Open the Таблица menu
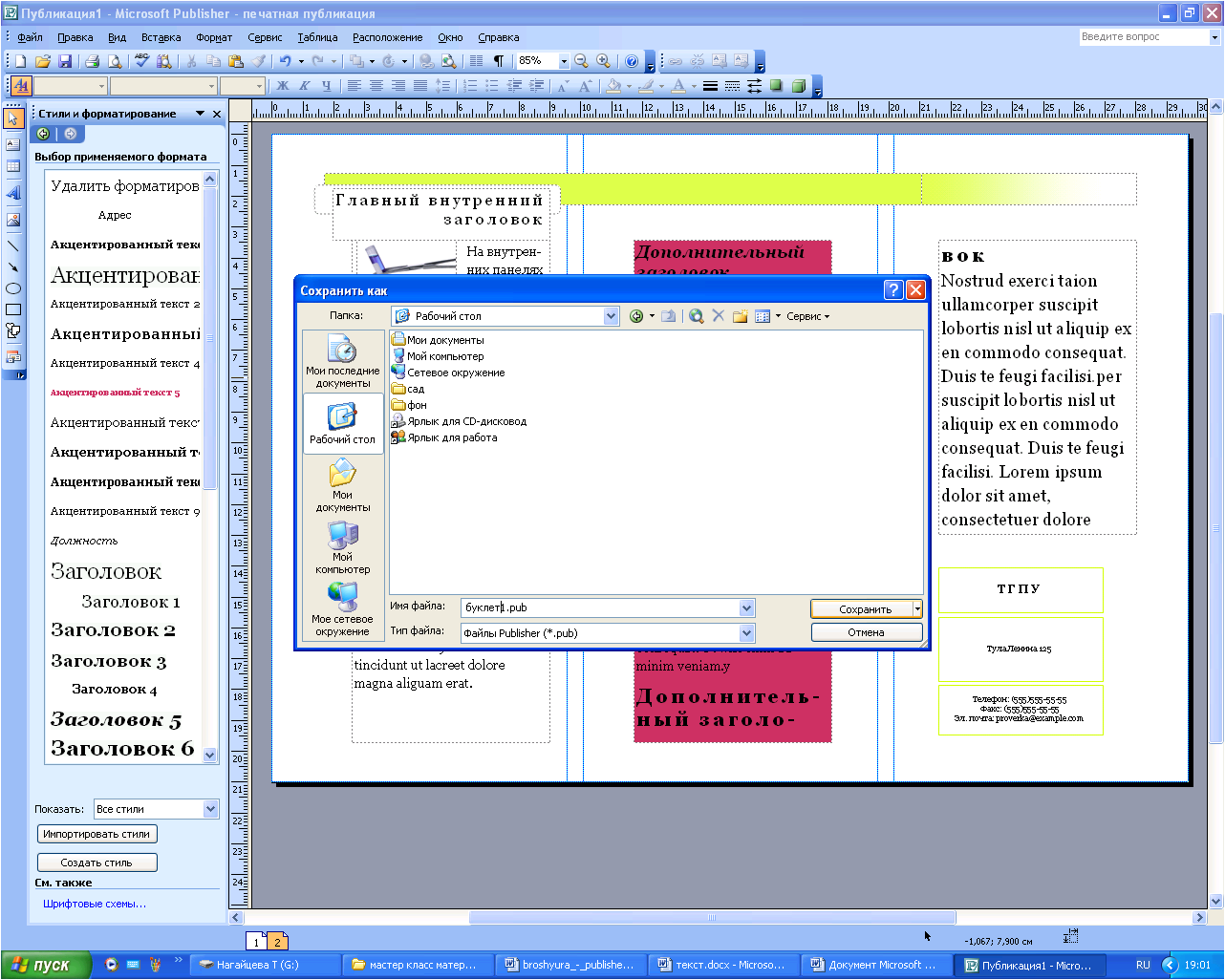This screenshot has width=1225, height=980. tap(317, 37)
